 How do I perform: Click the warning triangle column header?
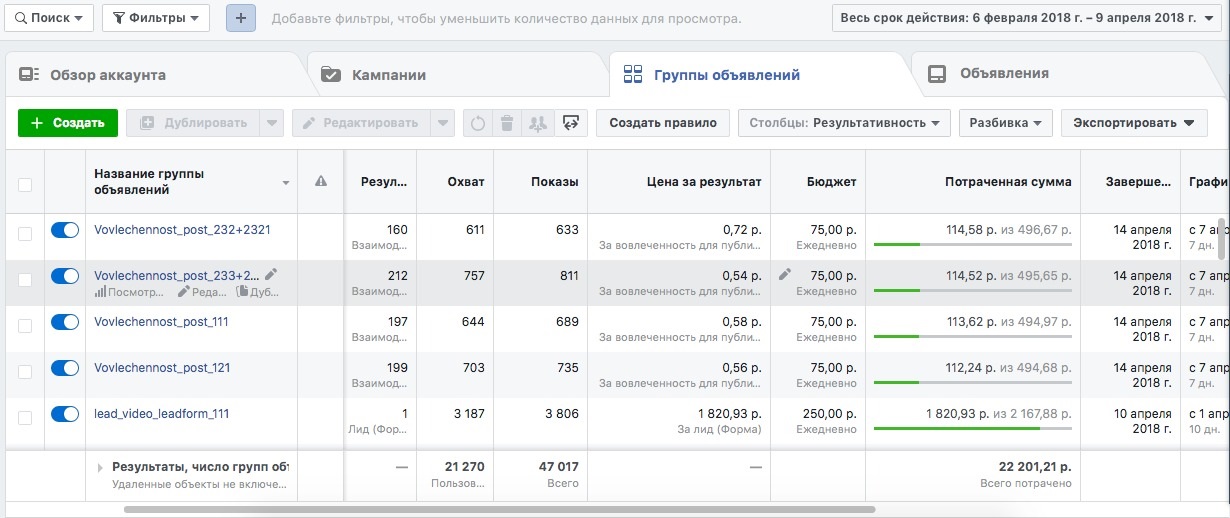[x=321, y=181]
